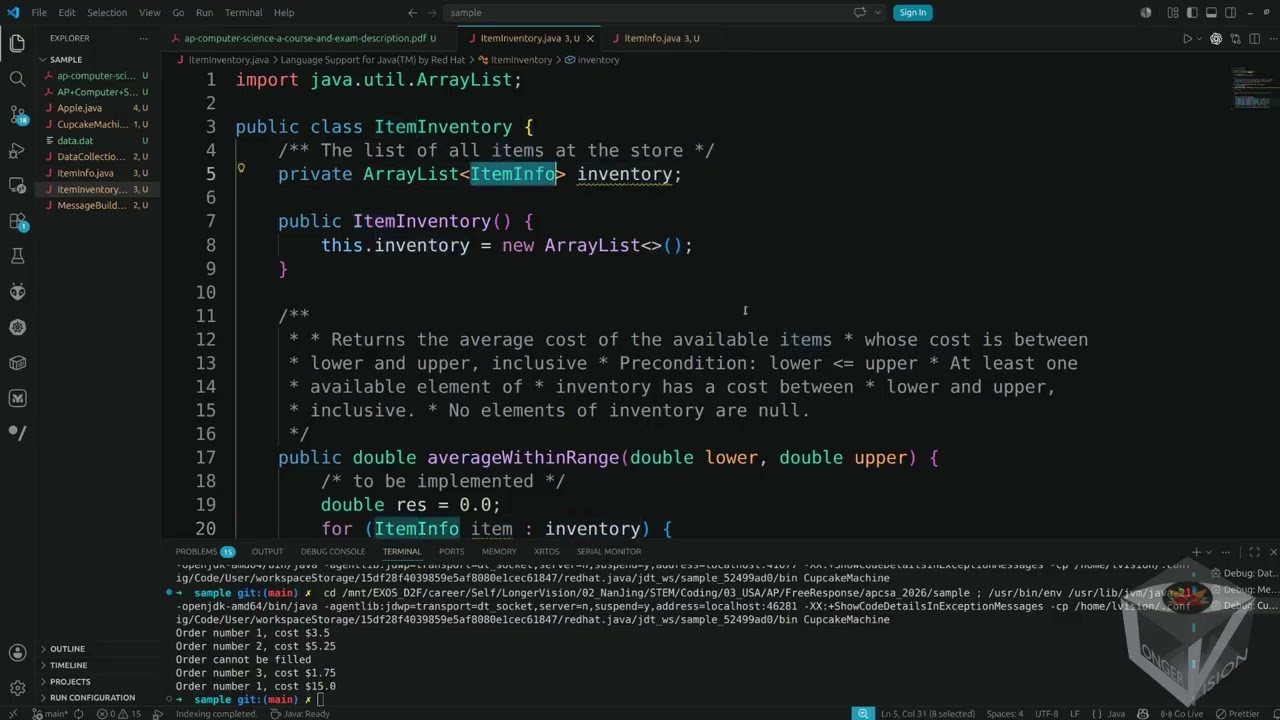The image size is (1280, 720).
Task: Open the chat icon in title bar
Action: [860, 13]
